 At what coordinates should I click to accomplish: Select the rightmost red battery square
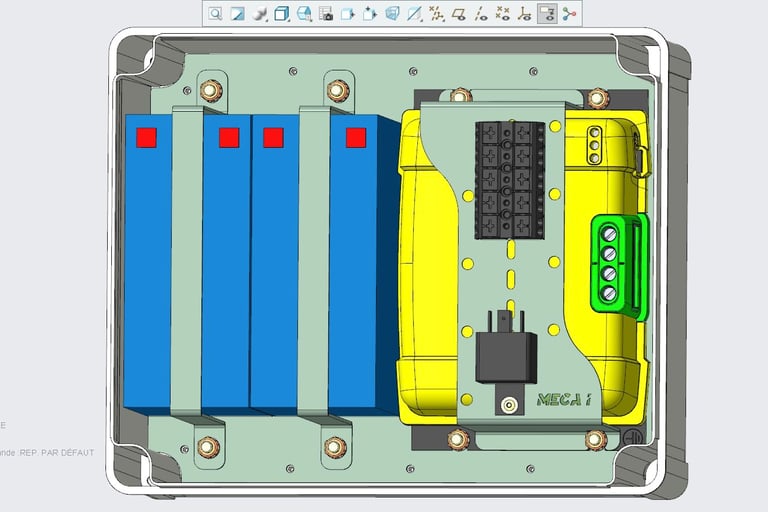(356, 138)
